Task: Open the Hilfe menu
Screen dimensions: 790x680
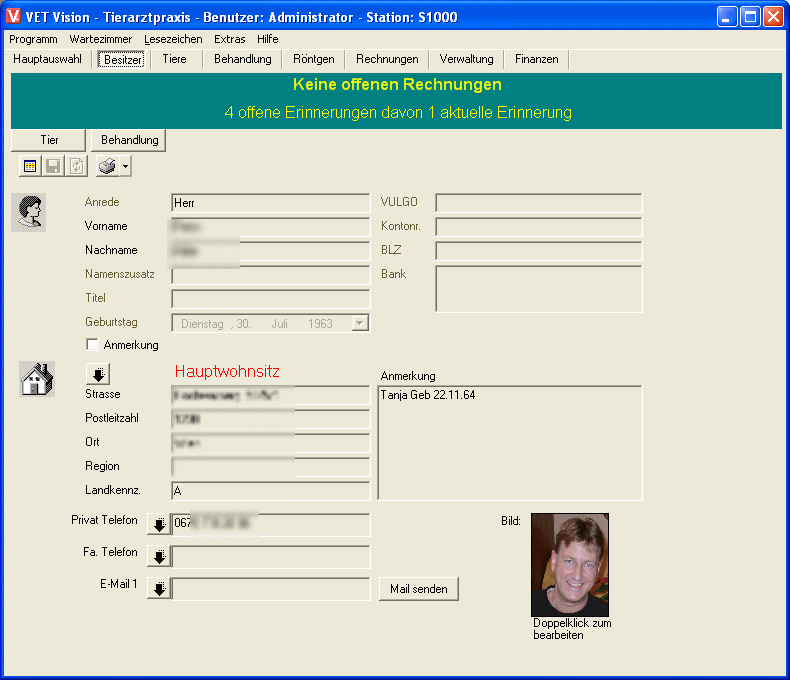Action: 268,39
